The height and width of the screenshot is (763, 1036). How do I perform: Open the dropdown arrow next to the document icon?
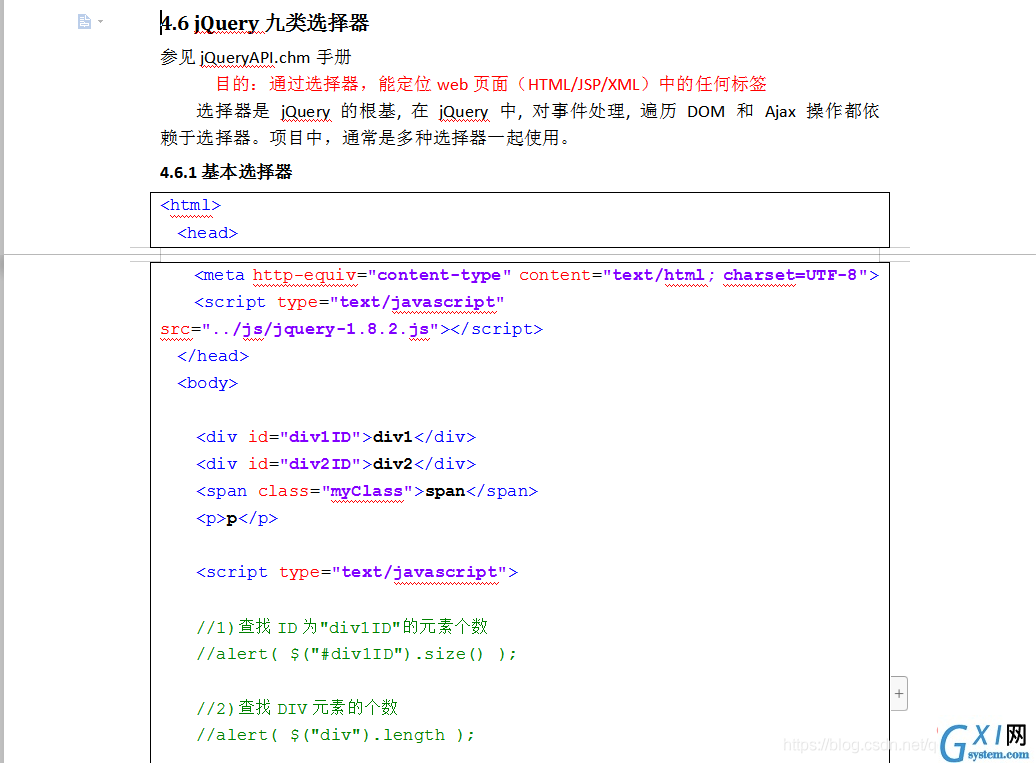(100, 22)
